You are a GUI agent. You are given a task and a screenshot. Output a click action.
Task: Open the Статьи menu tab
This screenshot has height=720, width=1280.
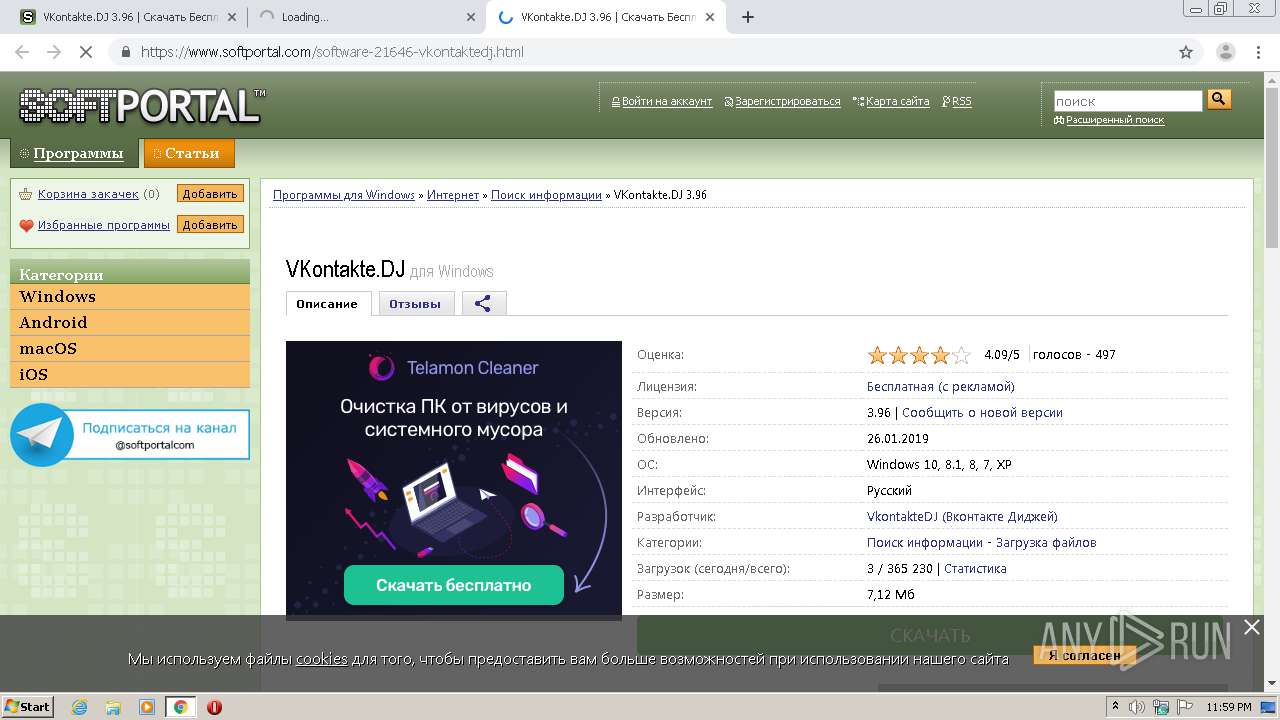pyautogui.click(x=190, y=153)
